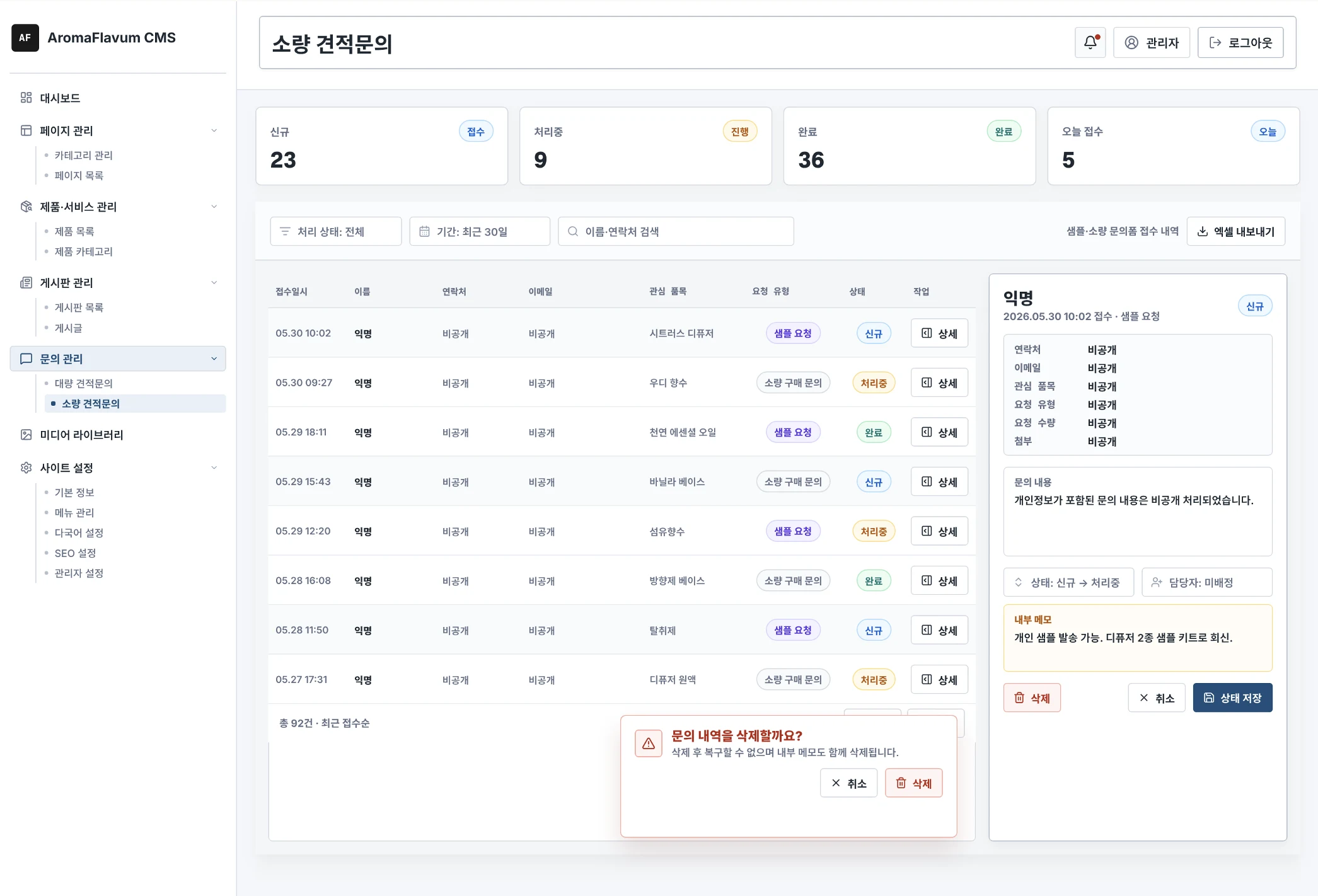Open 상세 for the 05.29 18:11 row

tap(939, 432)
